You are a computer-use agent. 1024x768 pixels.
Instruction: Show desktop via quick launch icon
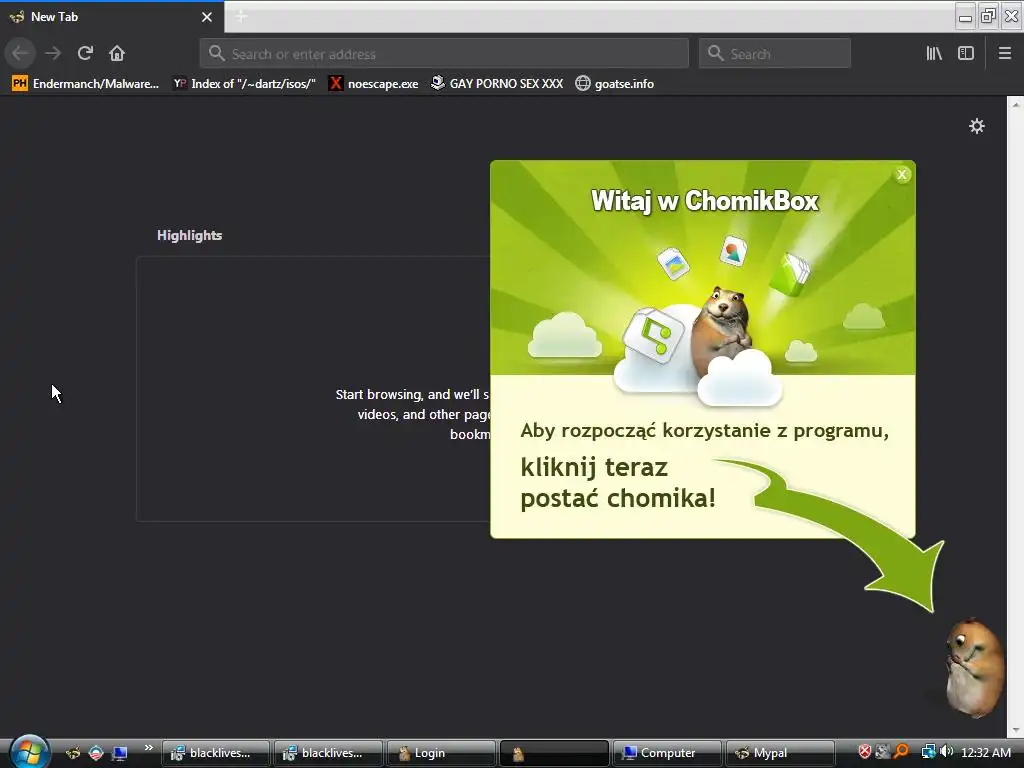(x=120, y=753)
